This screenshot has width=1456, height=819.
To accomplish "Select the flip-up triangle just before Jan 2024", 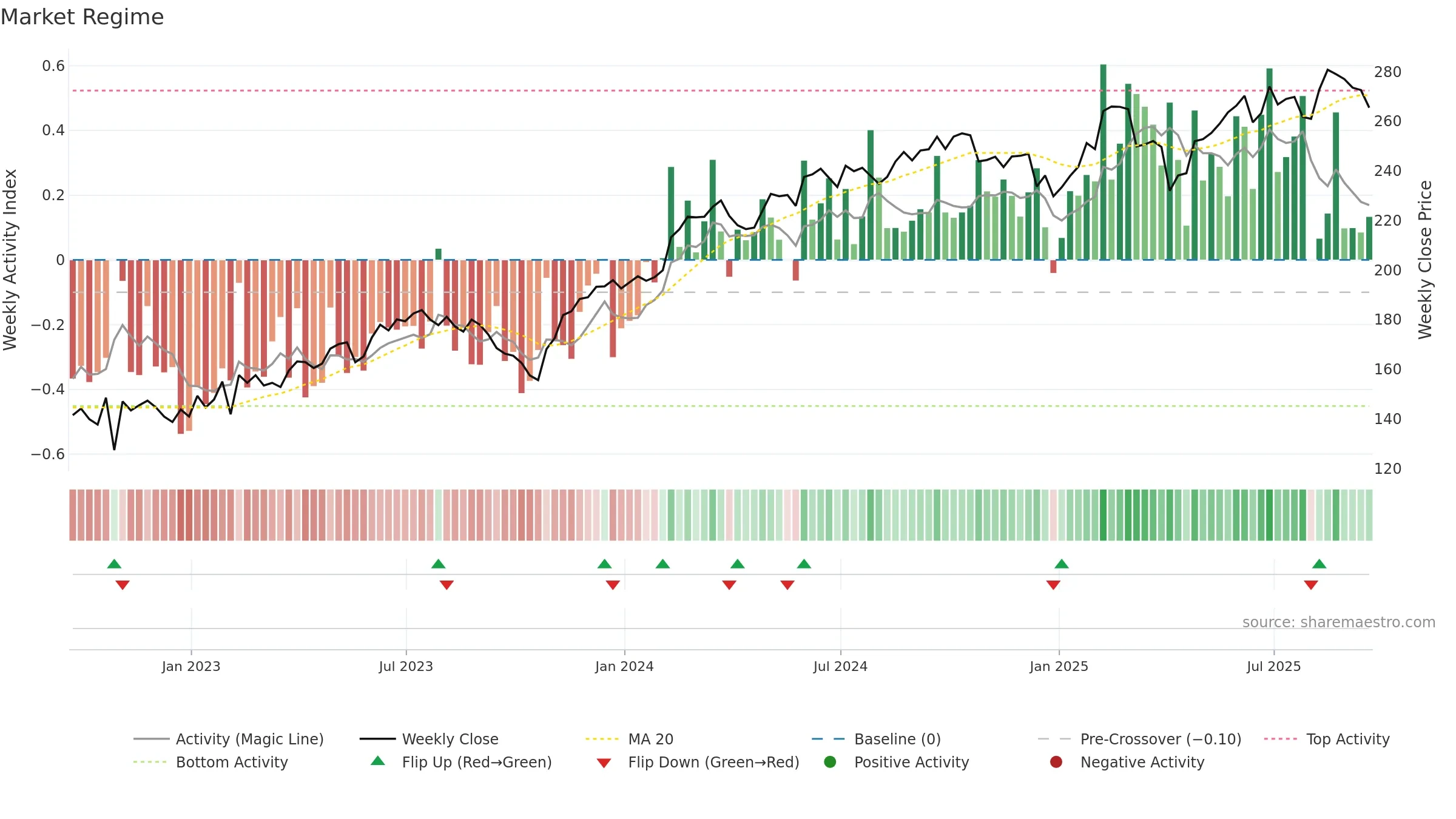I will (x=605, y=564).
